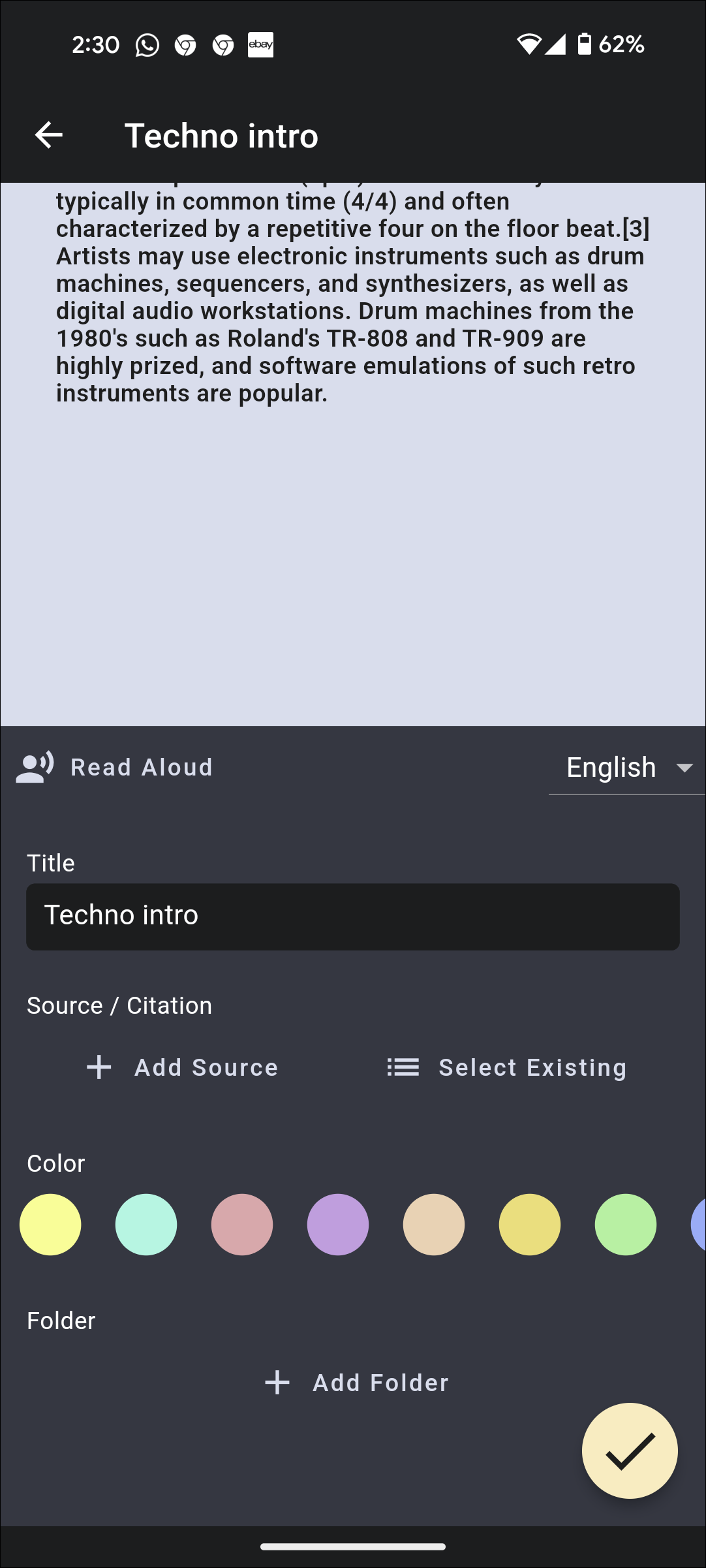
Task: Choose the light green color swatch
Action: [626, 1225]
